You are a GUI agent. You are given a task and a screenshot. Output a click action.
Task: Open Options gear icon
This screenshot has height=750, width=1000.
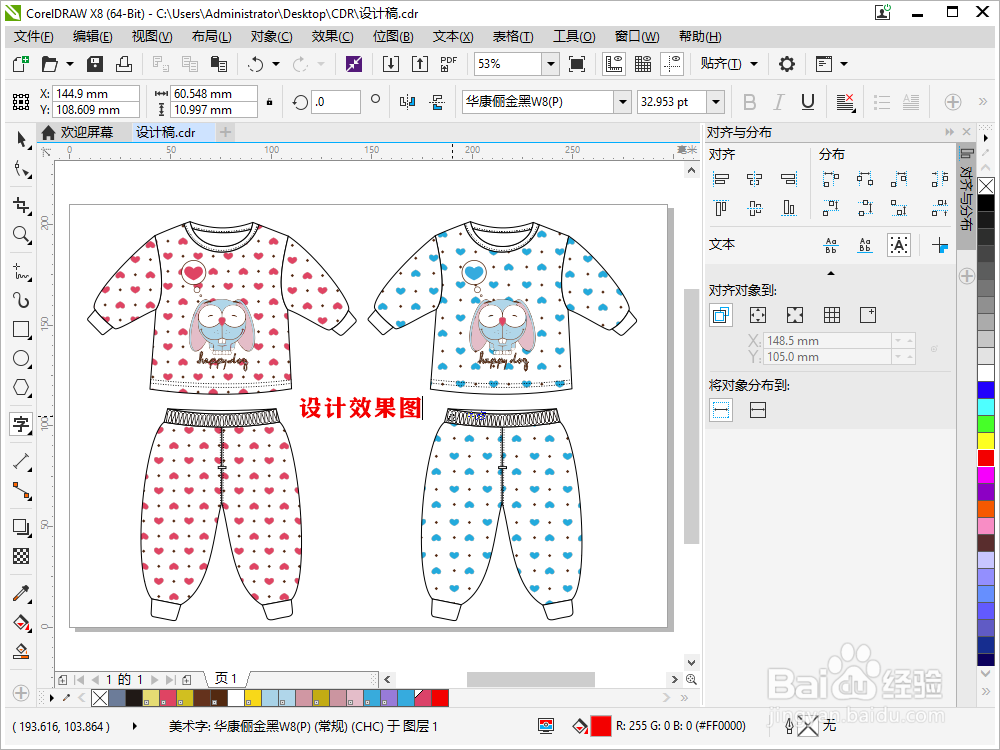point(787,64)
